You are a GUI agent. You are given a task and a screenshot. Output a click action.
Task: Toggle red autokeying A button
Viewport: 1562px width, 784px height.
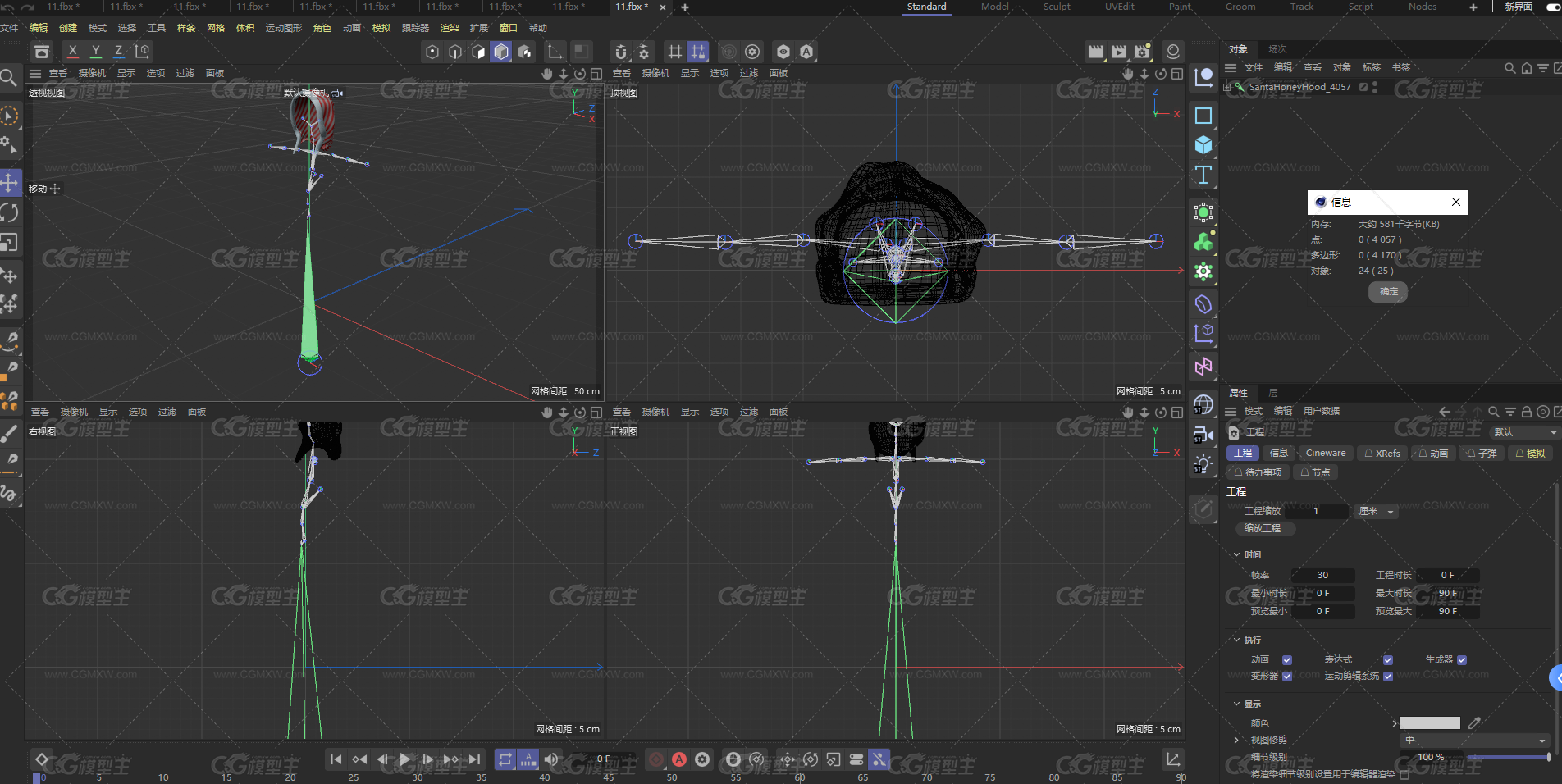(679, 760)
